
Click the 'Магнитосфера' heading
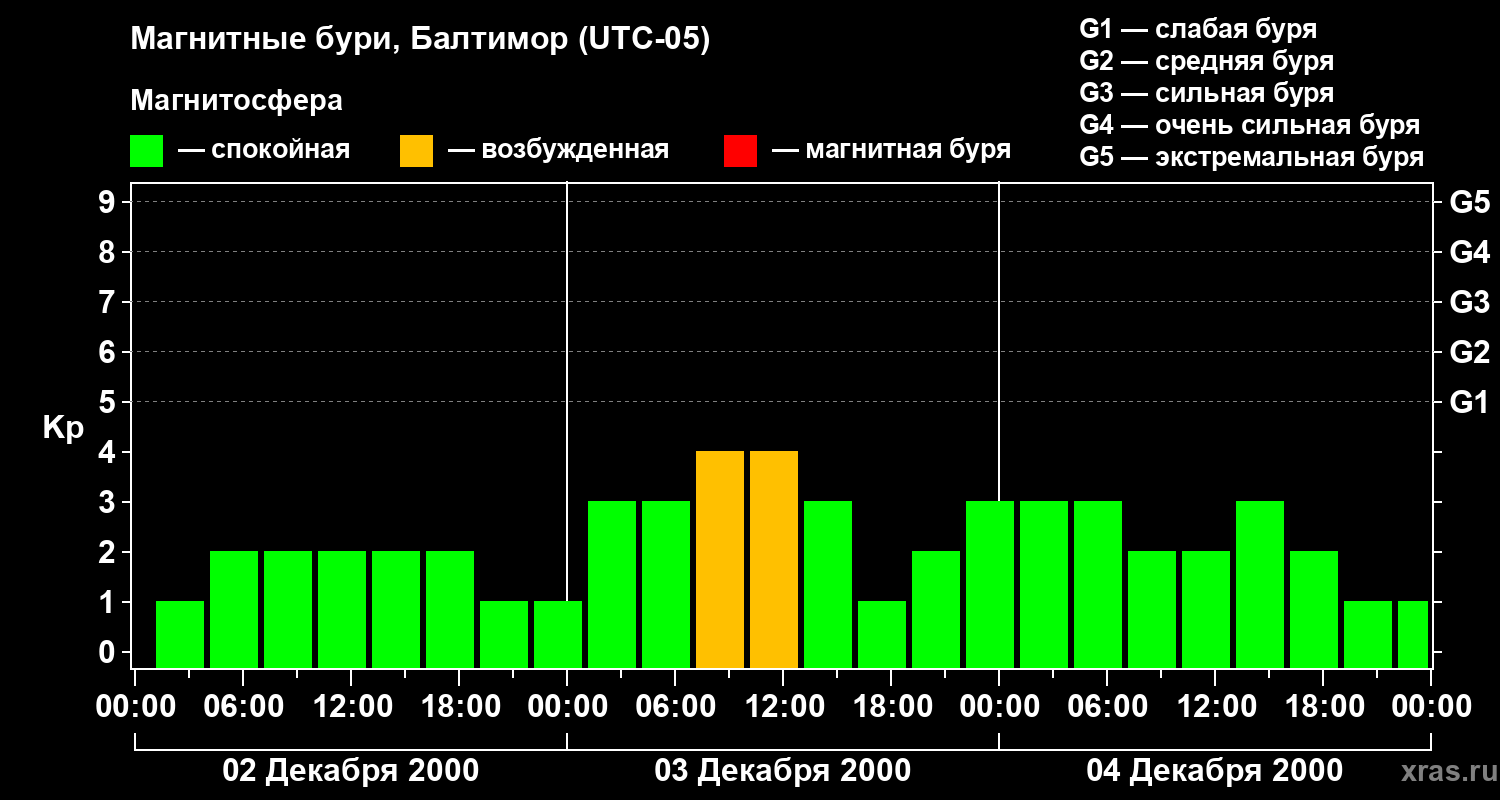[236, 101]
